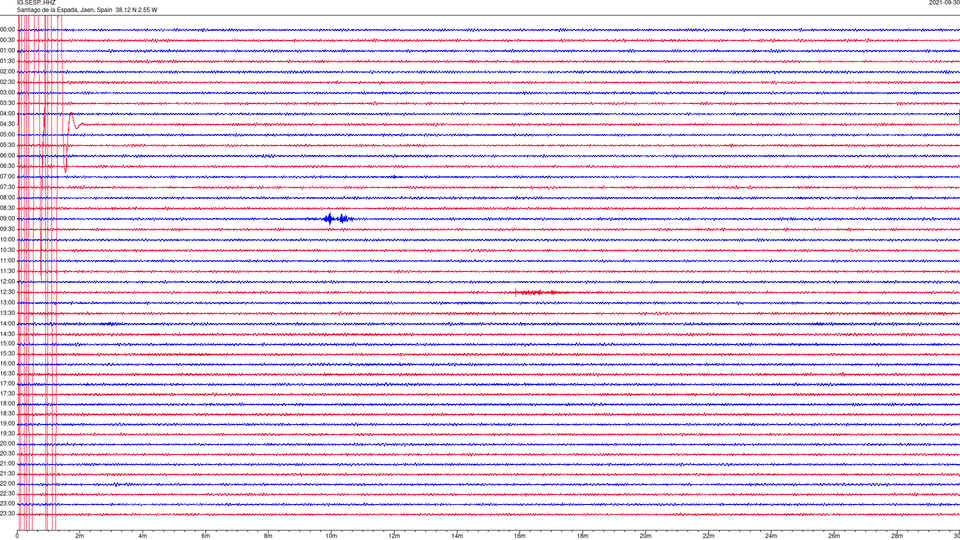Select the 05:30 trace time label
The width and height of the screenshot is (960, 540).
(7, 145)
